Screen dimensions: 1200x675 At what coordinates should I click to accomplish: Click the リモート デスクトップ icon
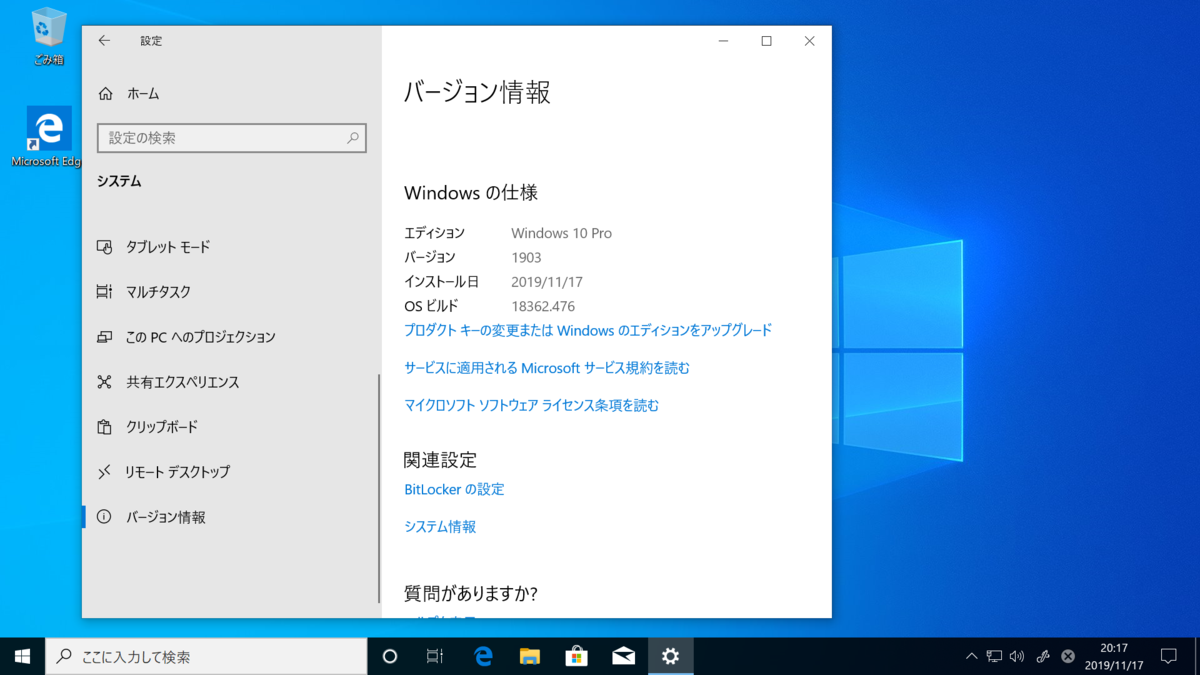(x=104, y=472)
